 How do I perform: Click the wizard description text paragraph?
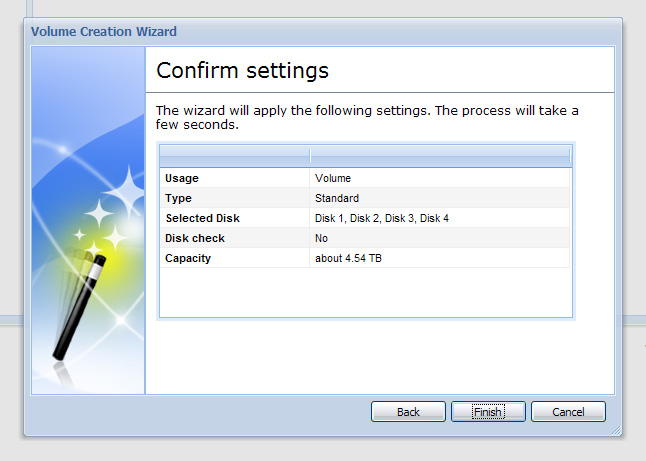(x=367, y=117)
